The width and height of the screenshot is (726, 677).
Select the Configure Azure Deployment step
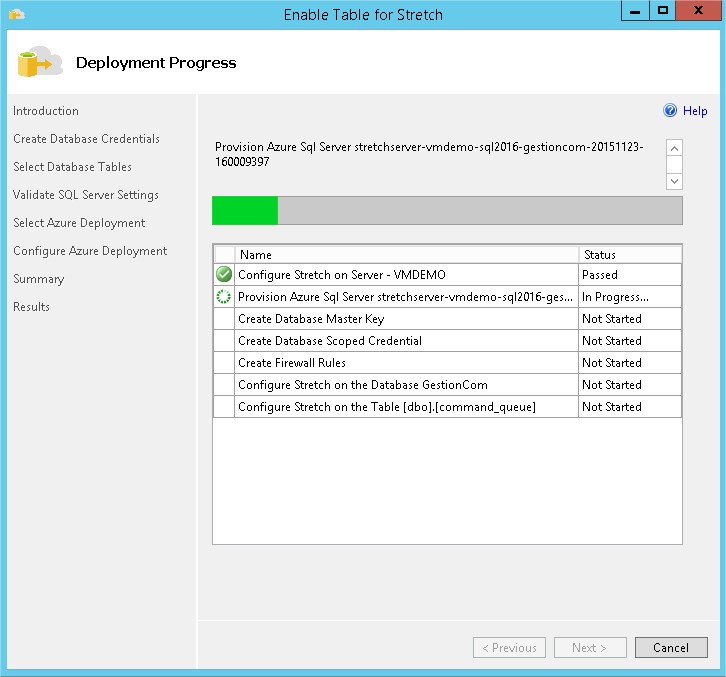(90, 251)
